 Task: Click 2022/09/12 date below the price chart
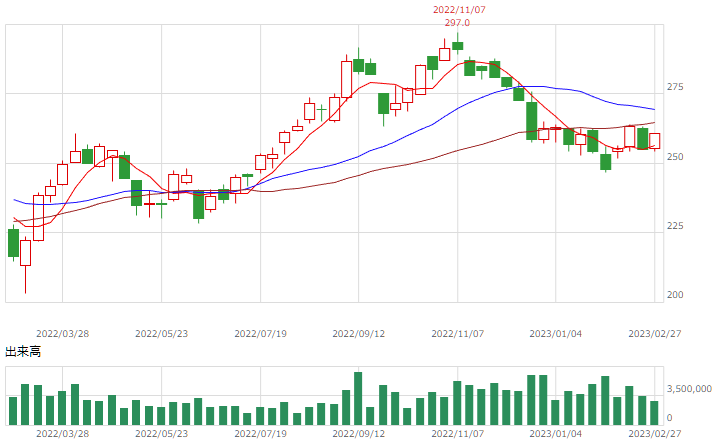(359, 334)
